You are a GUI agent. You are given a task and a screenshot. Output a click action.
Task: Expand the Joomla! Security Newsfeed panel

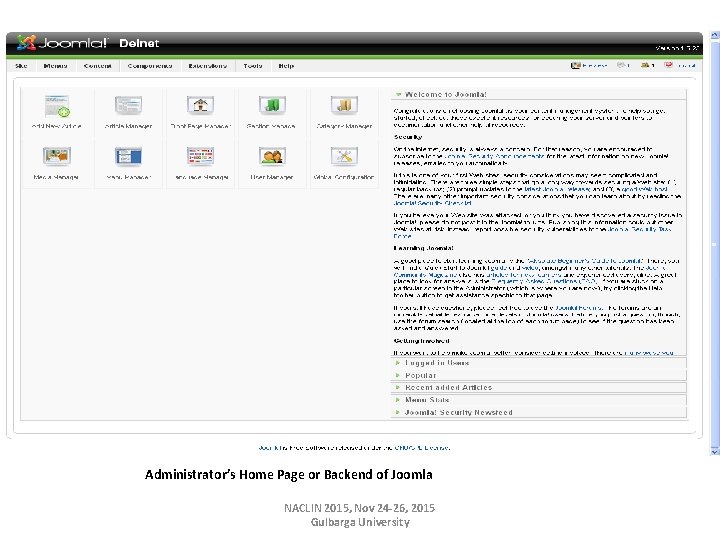click(x=539, y=412)
